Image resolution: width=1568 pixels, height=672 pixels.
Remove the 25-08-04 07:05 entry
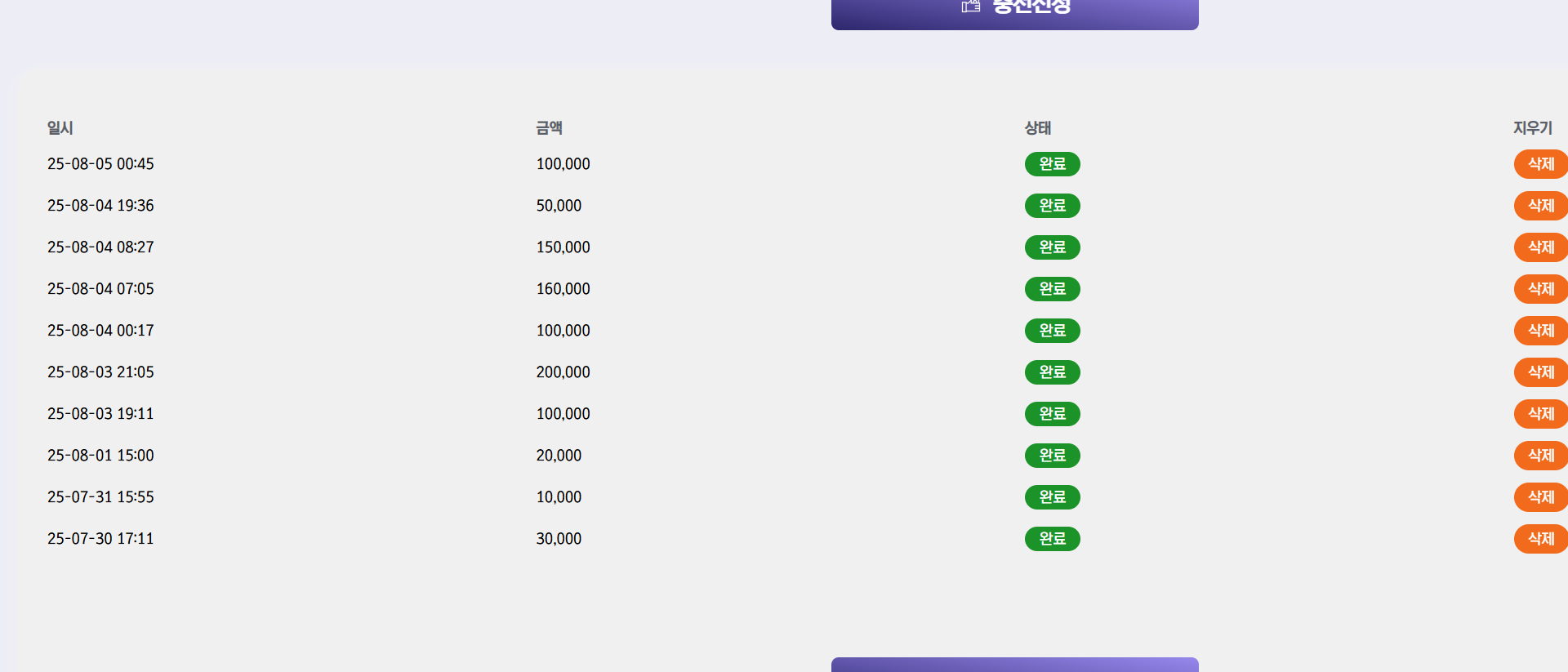tap(1540, 289)
